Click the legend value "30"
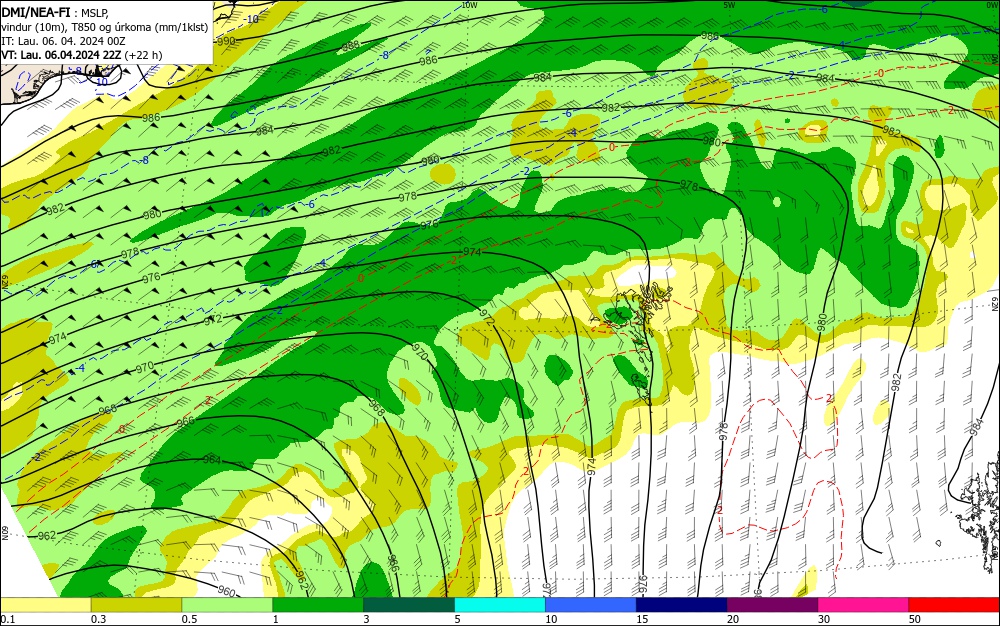The width and height of the screenshot is (1000, 626). [824, 619]
